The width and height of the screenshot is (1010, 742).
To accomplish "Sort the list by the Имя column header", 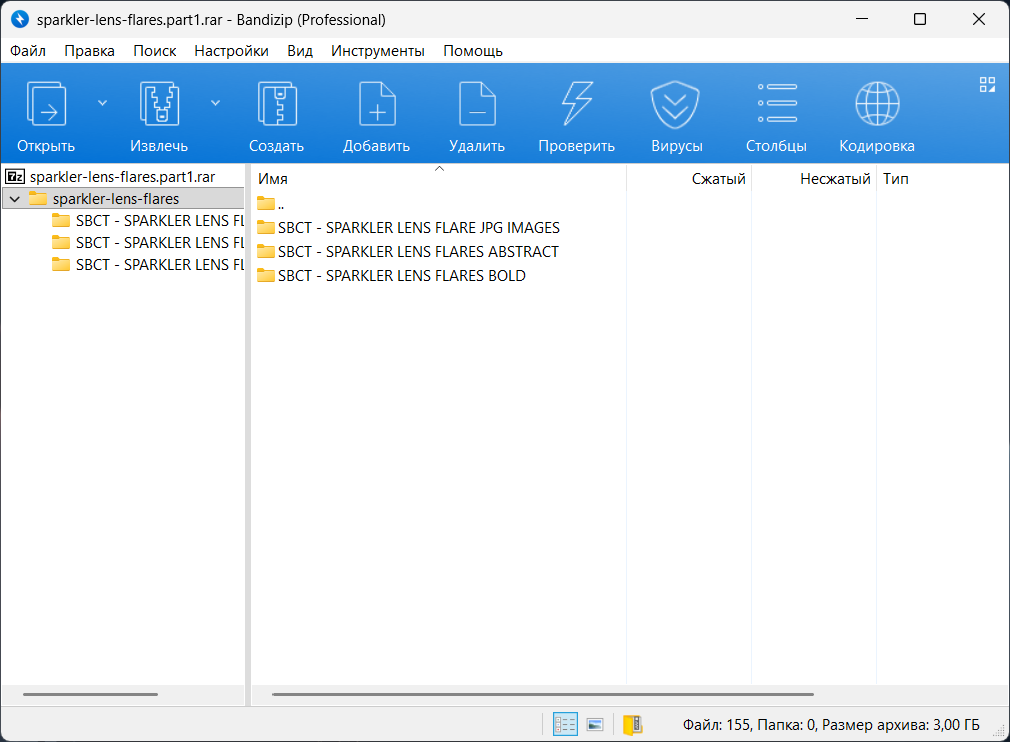I will pyautogui.click(x=273, y=179).
